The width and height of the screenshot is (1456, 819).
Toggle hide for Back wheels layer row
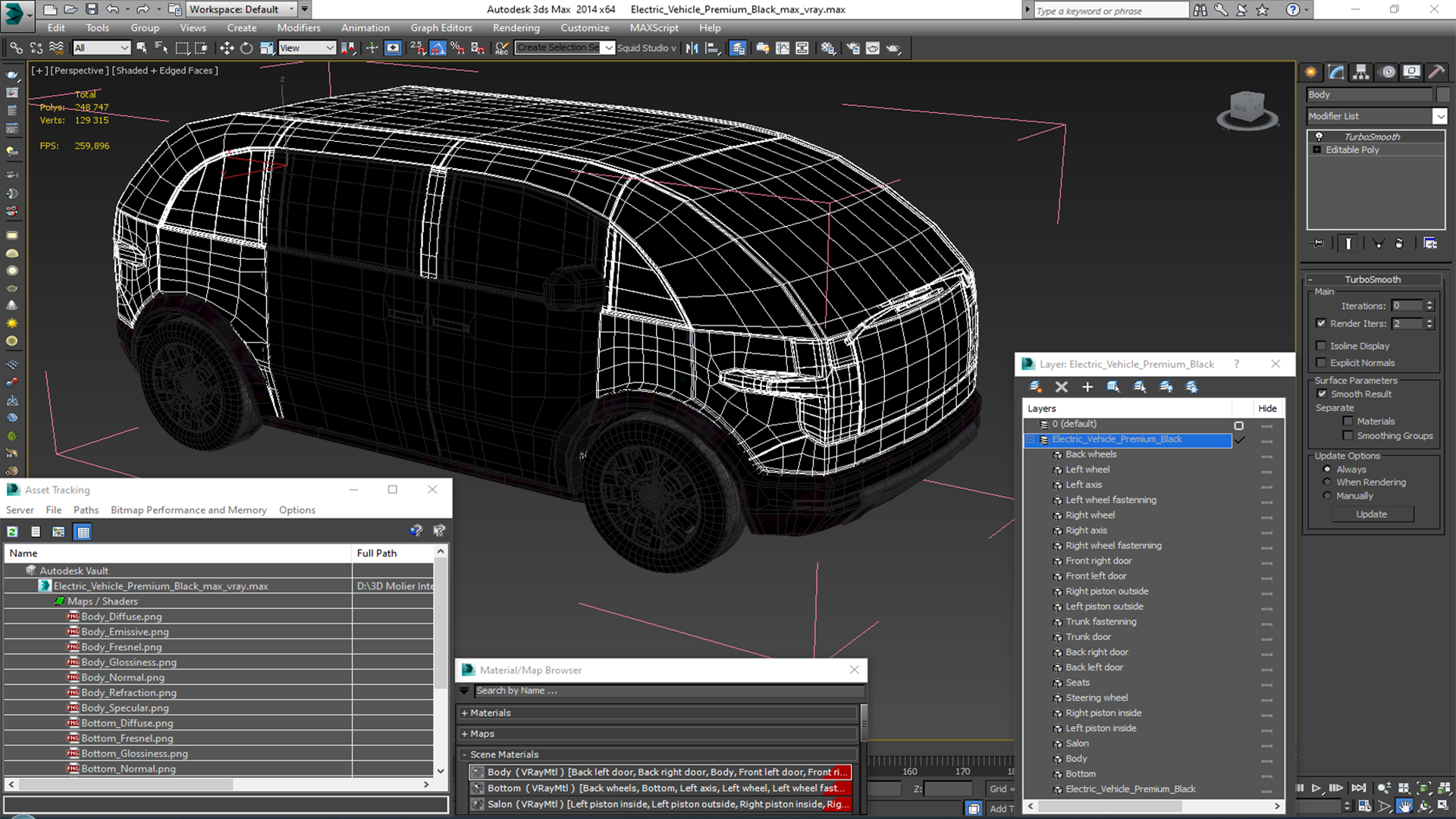pos(1266,455)
